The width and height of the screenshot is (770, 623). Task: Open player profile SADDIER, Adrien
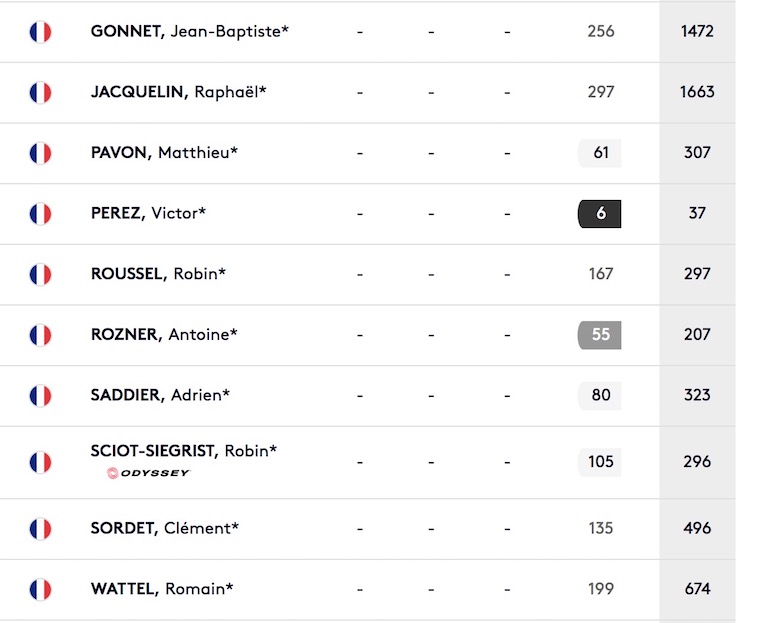160,395
